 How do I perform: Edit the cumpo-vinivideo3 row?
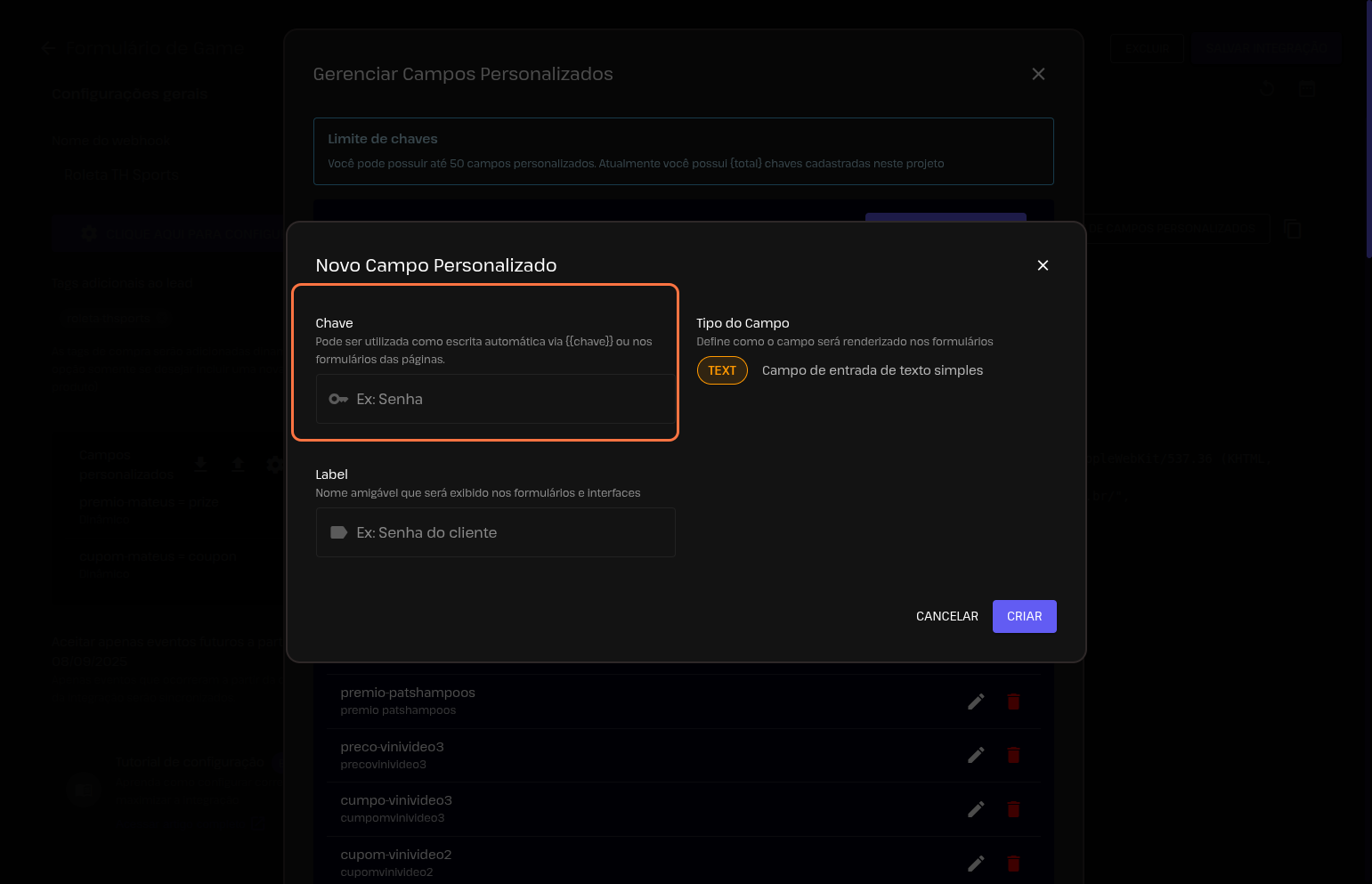click(976, 809)
